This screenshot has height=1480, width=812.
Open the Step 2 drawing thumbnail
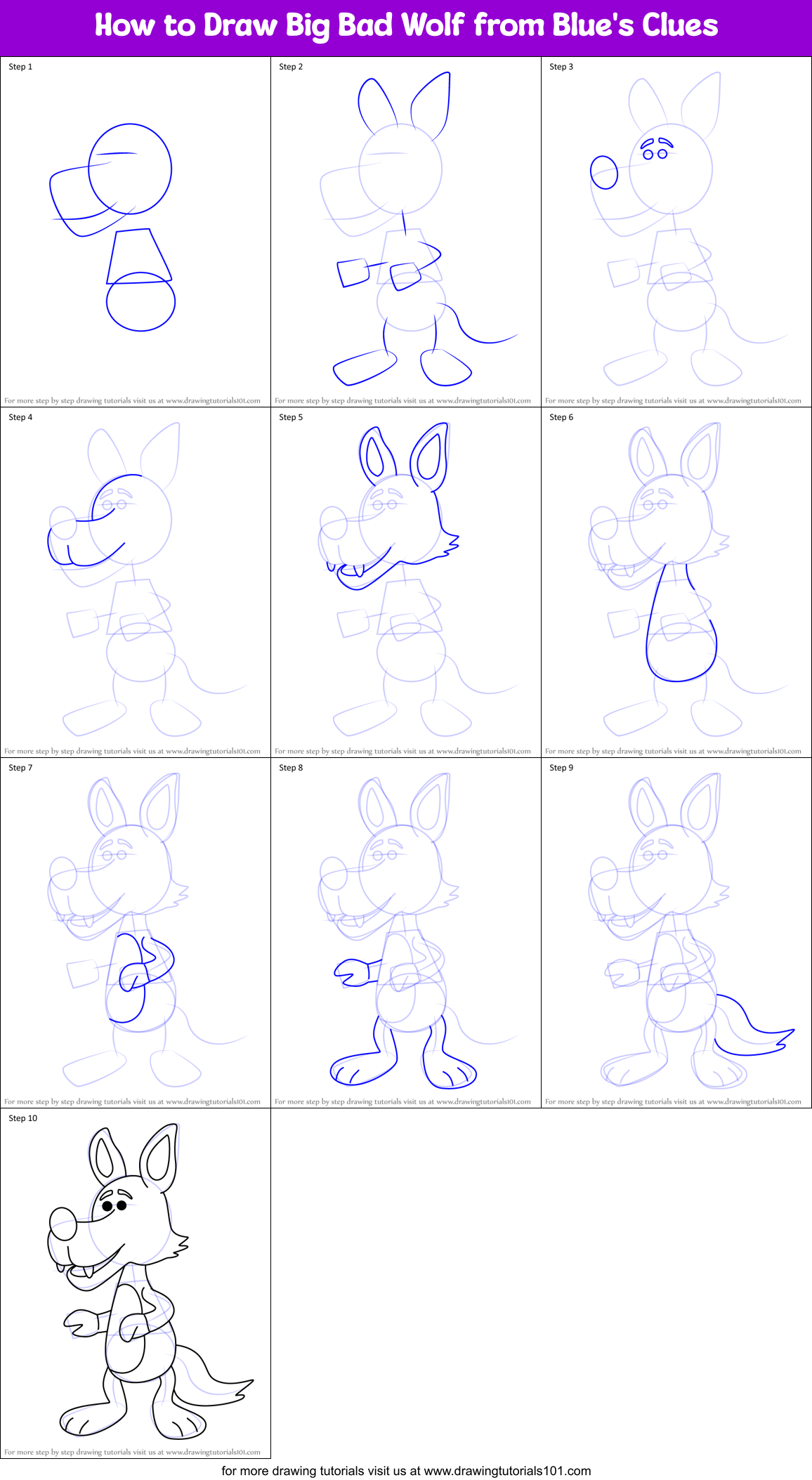[x=406, y=231]
